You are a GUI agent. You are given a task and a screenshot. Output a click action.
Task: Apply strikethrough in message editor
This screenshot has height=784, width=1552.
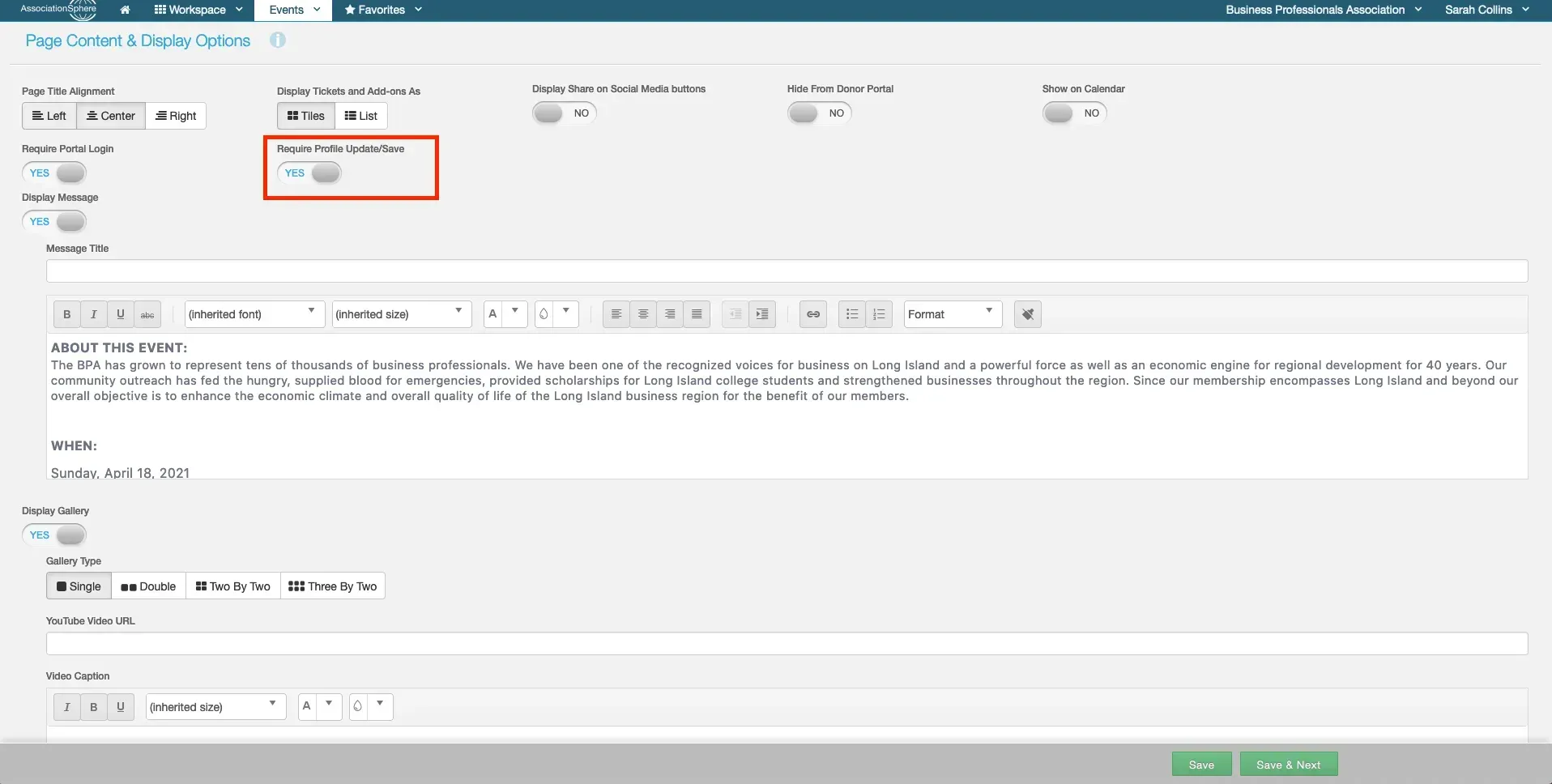(147, 314)
